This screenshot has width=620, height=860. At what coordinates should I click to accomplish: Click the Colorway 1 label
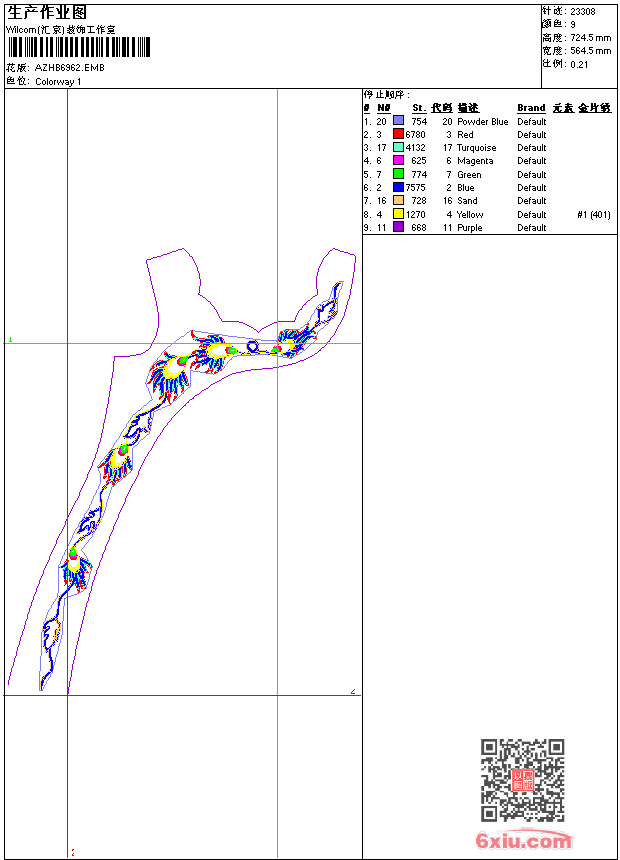(58, 82)
